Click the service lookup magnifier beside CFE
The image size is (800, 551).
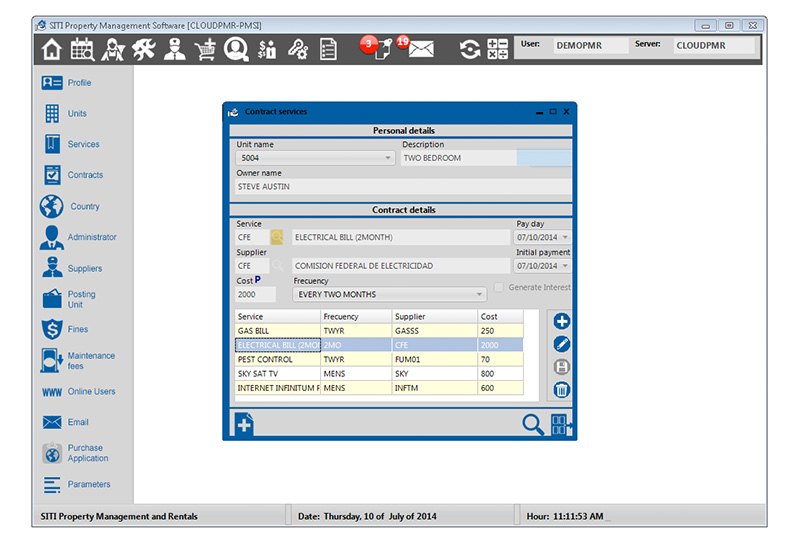point(277,238)
